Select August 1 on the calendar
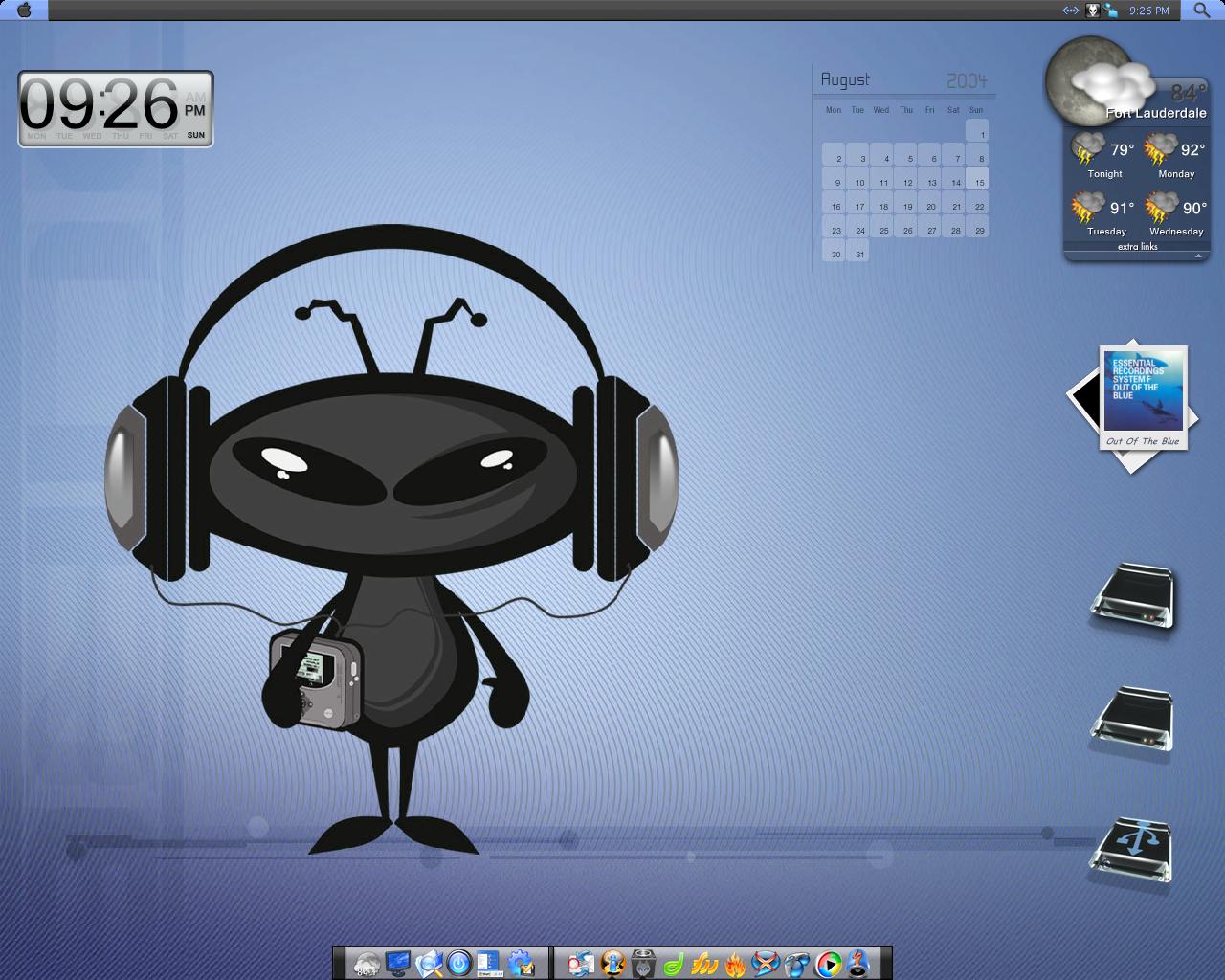This screenshot has width=1225, height=980. [977, 131]
